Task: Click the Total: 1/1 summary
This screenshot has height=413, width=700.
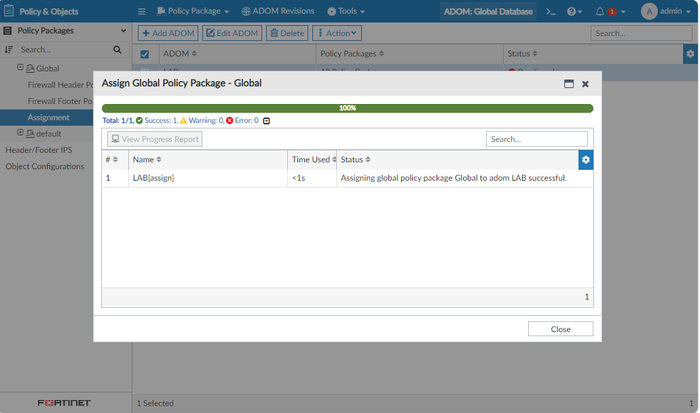Action: 118,121
